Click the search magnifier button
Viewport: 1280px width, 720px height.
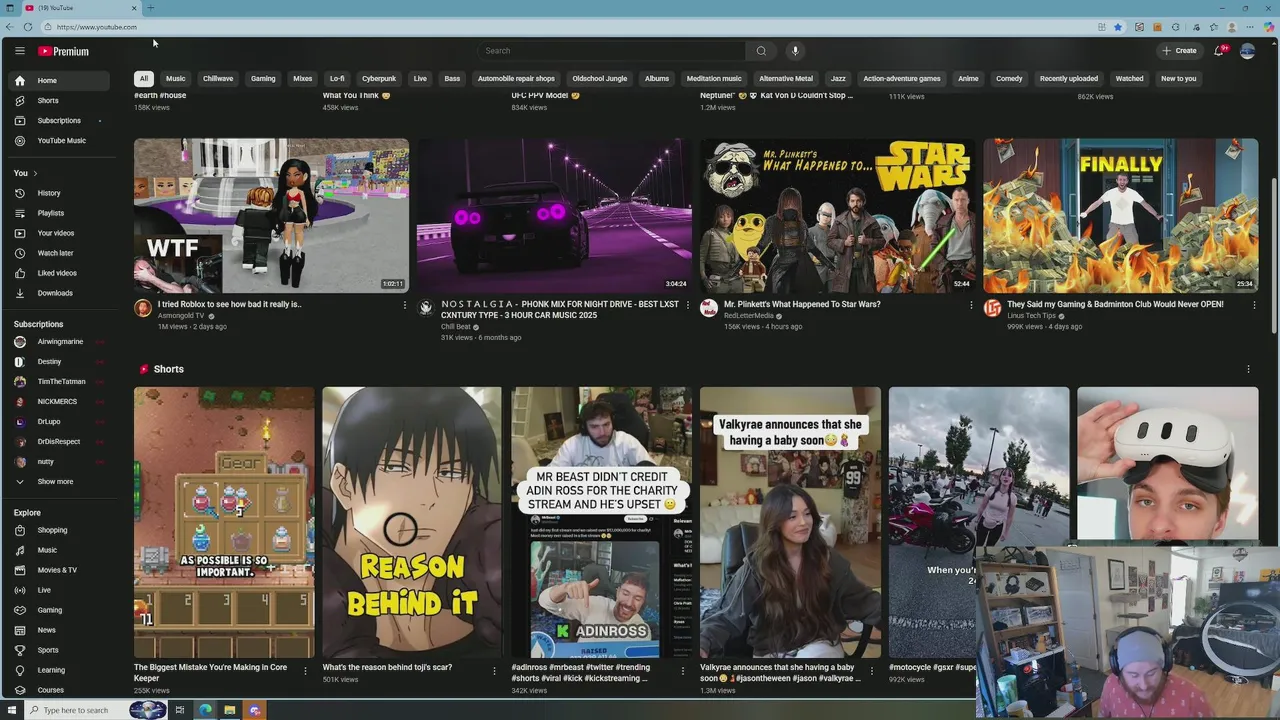tap(761, 51)
